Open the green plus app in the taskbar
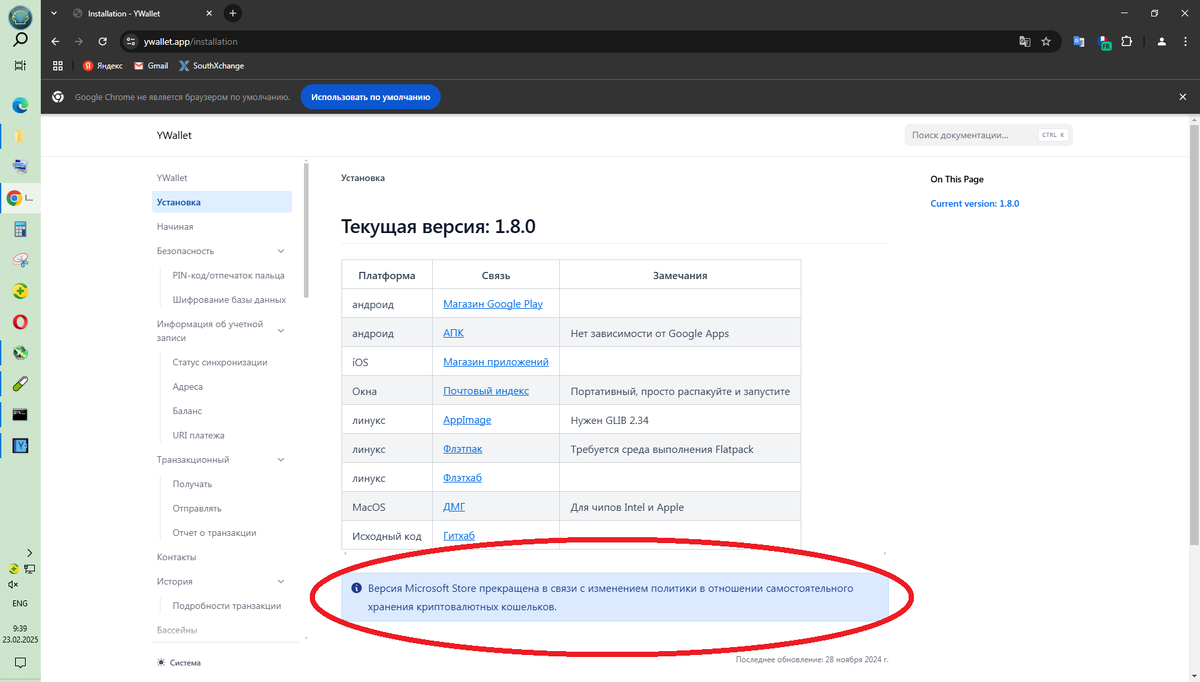The image size is (1200, 682). click(x=20, y=291)
